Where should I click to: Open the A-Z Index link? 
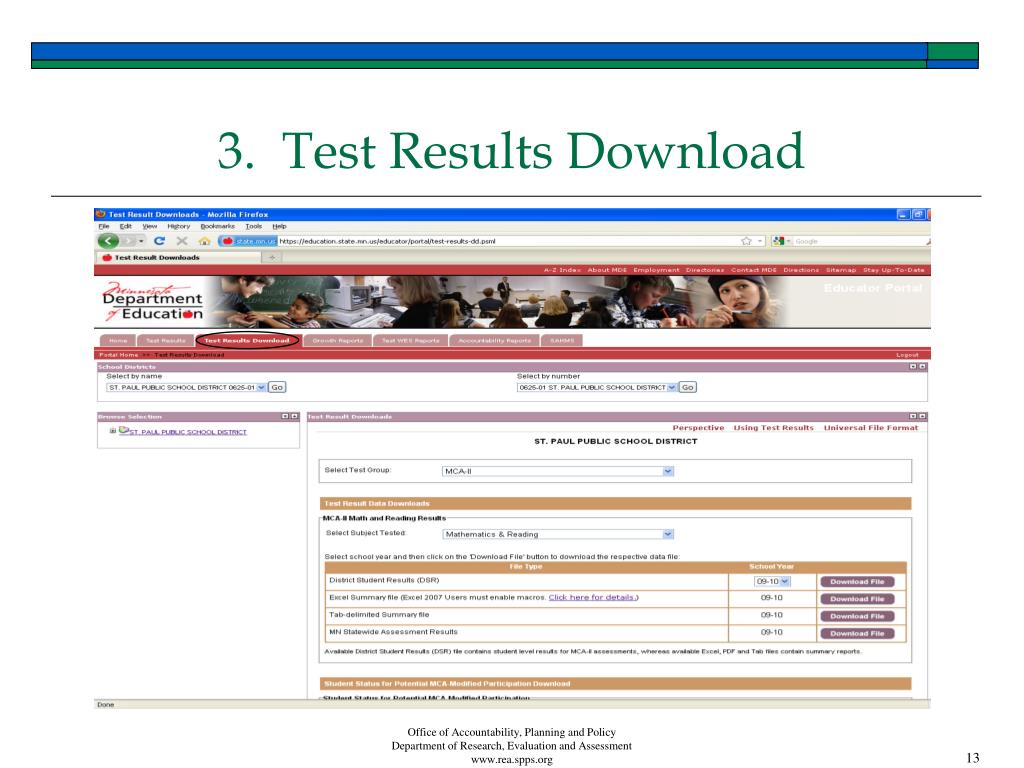pyautogui.click(x=562, y=270)
